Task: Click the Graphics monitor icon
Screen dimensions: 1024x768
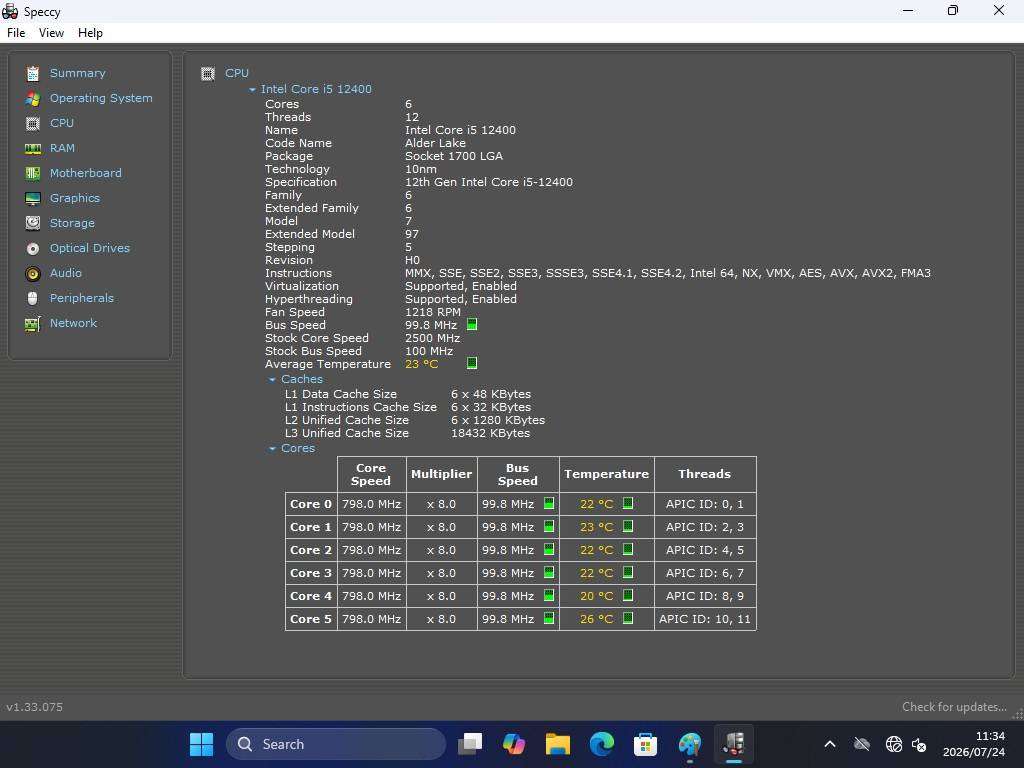Action: pyautogui.click(x=33, y=199)
